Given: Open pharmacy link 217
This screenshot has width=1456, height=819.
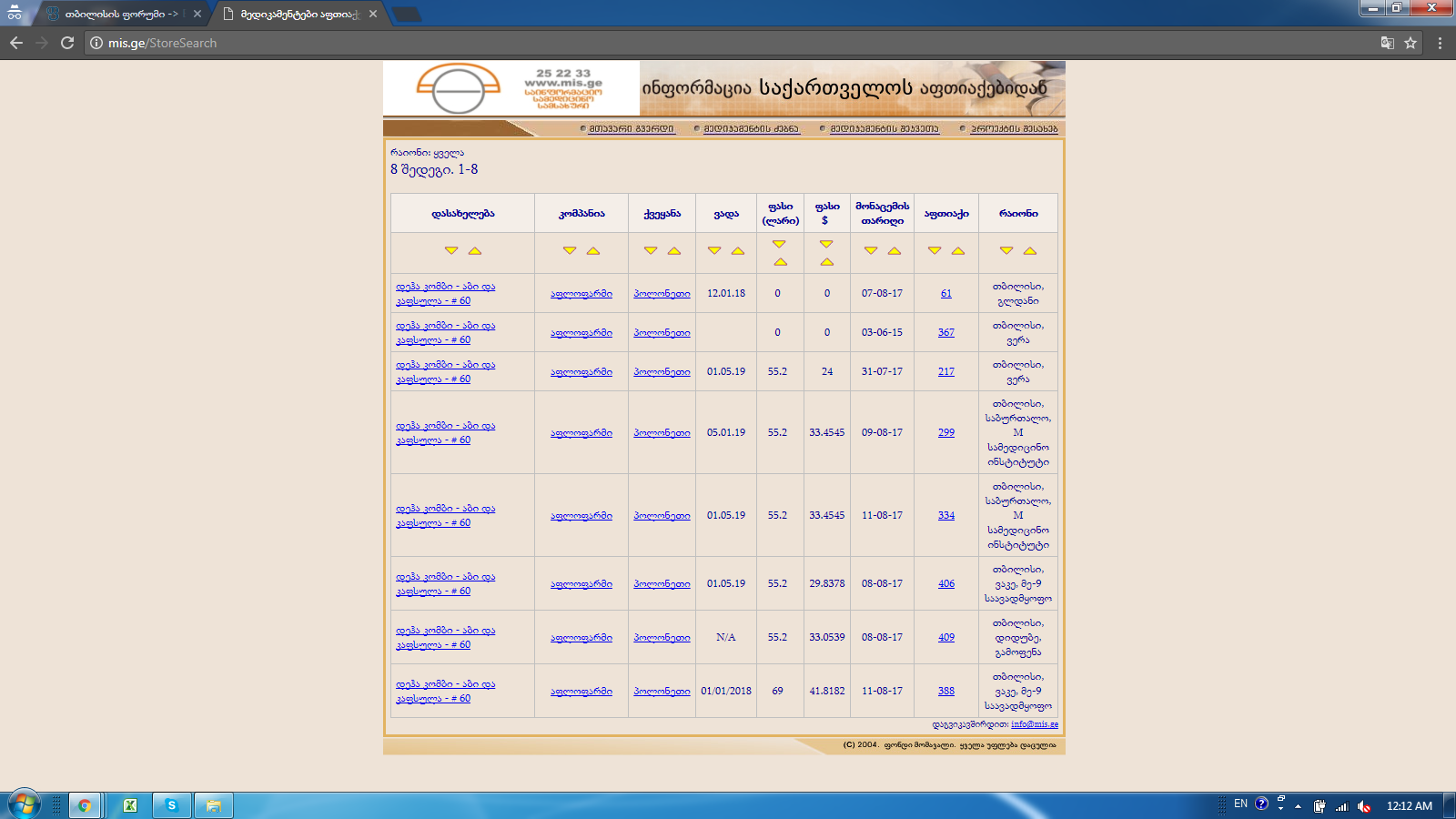Looking at the screenshot, I should [x=946, y=371].
